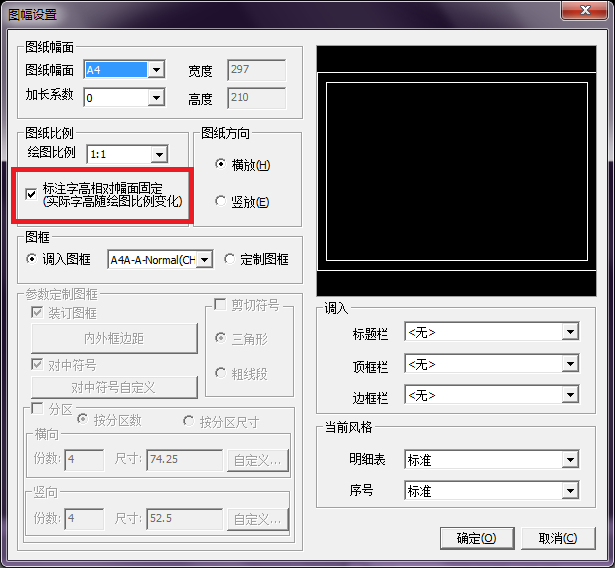Click the 高度 210 field

[257, 98]
